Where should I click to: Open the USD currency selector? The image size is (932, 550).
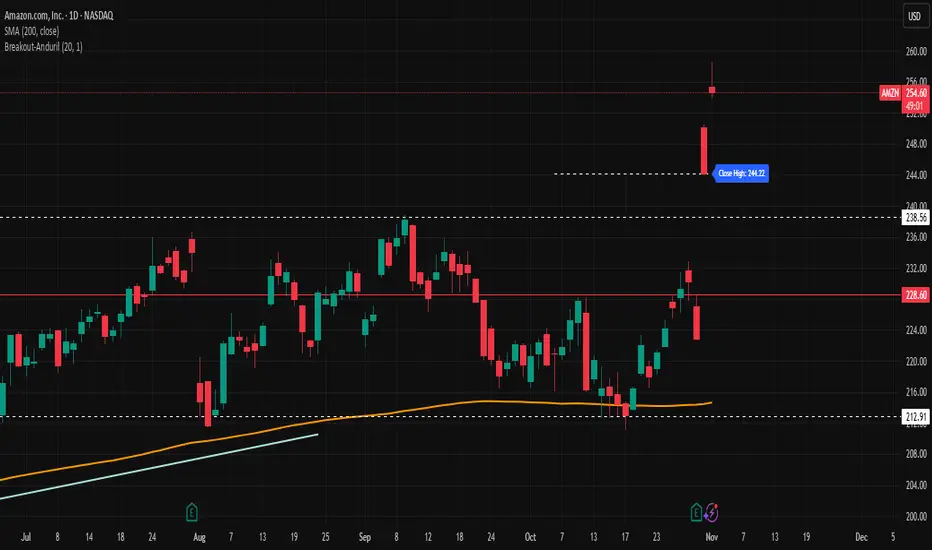tap(914, 16)
